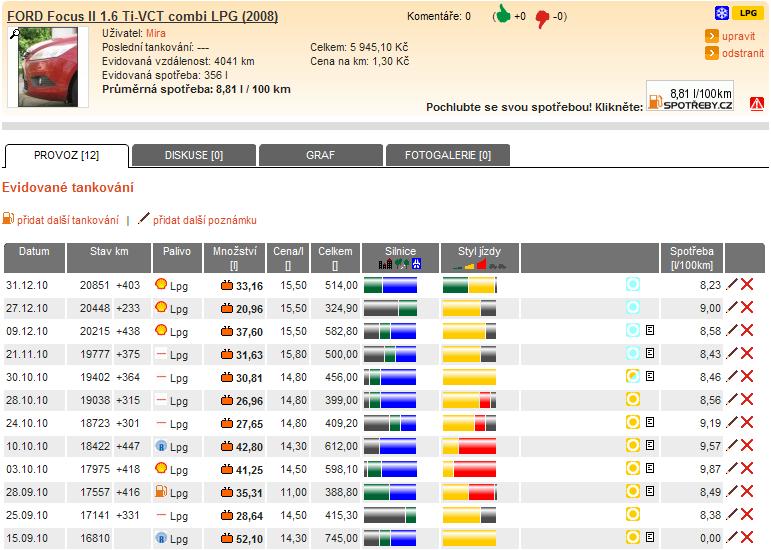Edit the 31.12.10 refueling entry with pencil
The width and height of the screenshot is (771, 550).
732,285
